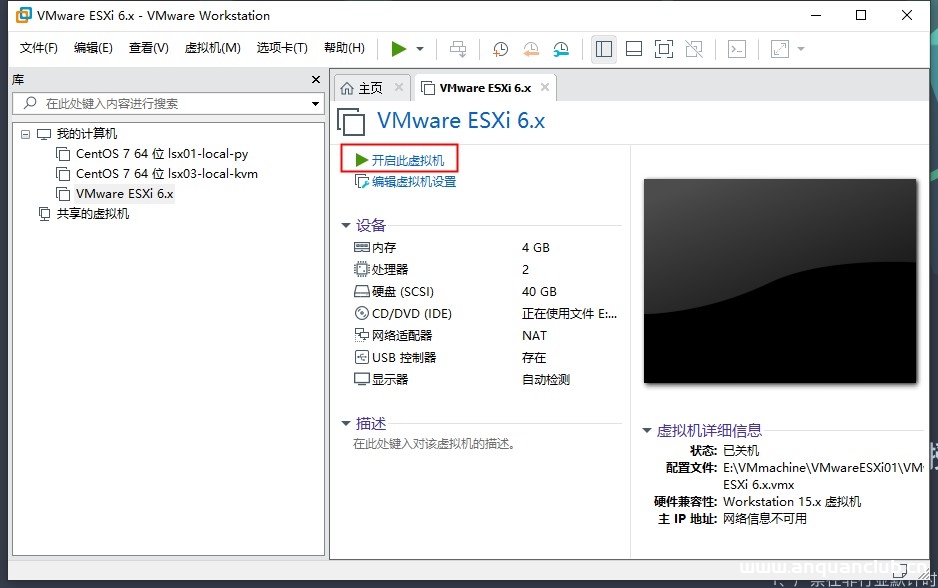Image resolution: width=938 pixels, height=588 pixels.
Task: Toggle the library panel visibility icon
Action: (x=603, y=48)
